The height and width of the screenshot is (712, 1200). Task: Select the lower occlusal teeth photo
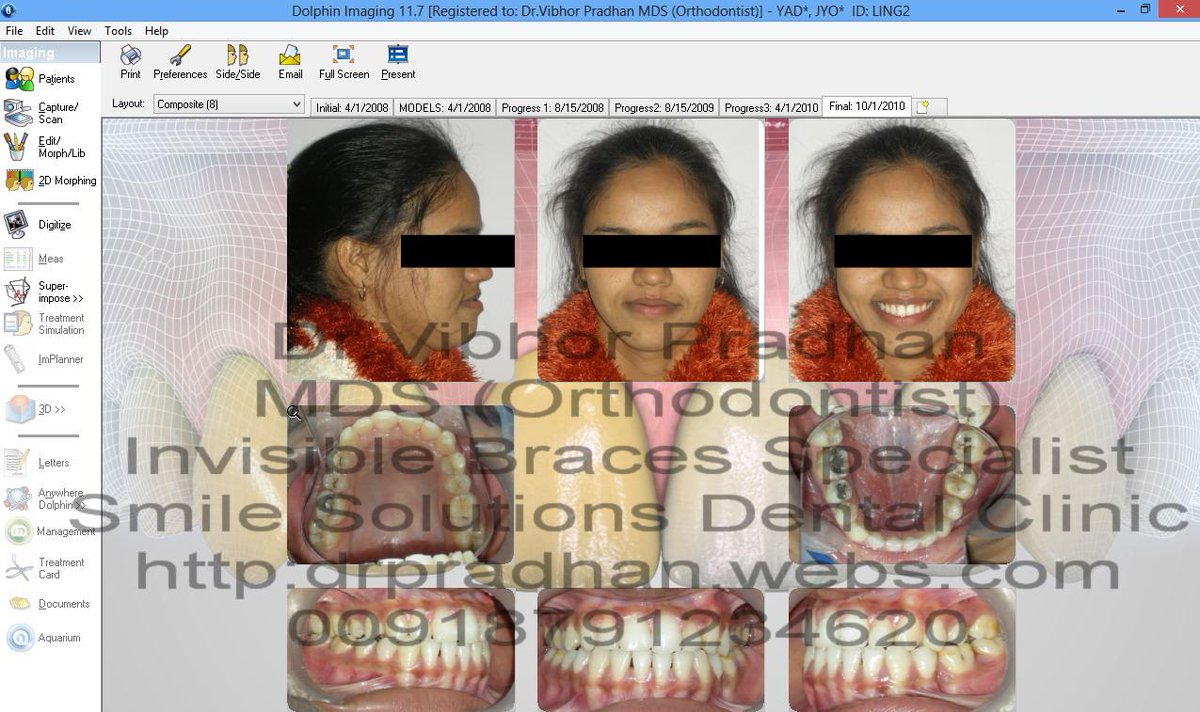[902, 485]
